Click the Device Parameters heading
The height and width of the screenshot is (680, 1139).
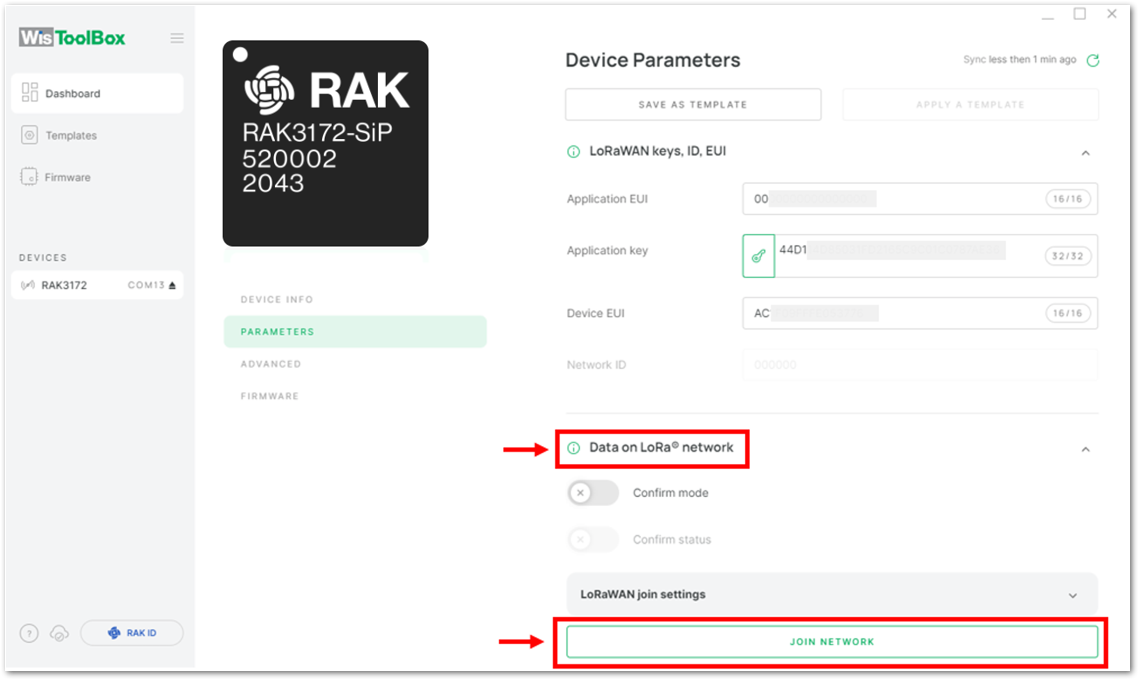pos(652,60)
